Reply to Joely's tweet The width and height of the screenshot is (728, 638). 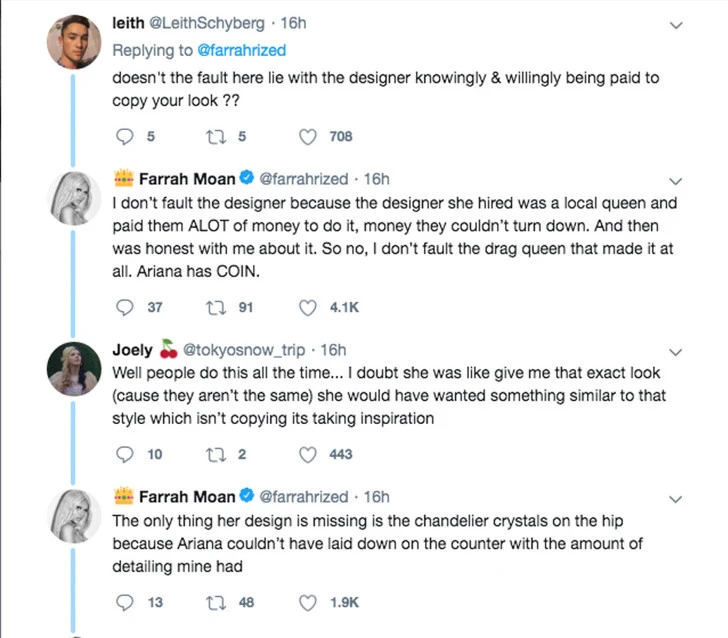tap(125, 454)
